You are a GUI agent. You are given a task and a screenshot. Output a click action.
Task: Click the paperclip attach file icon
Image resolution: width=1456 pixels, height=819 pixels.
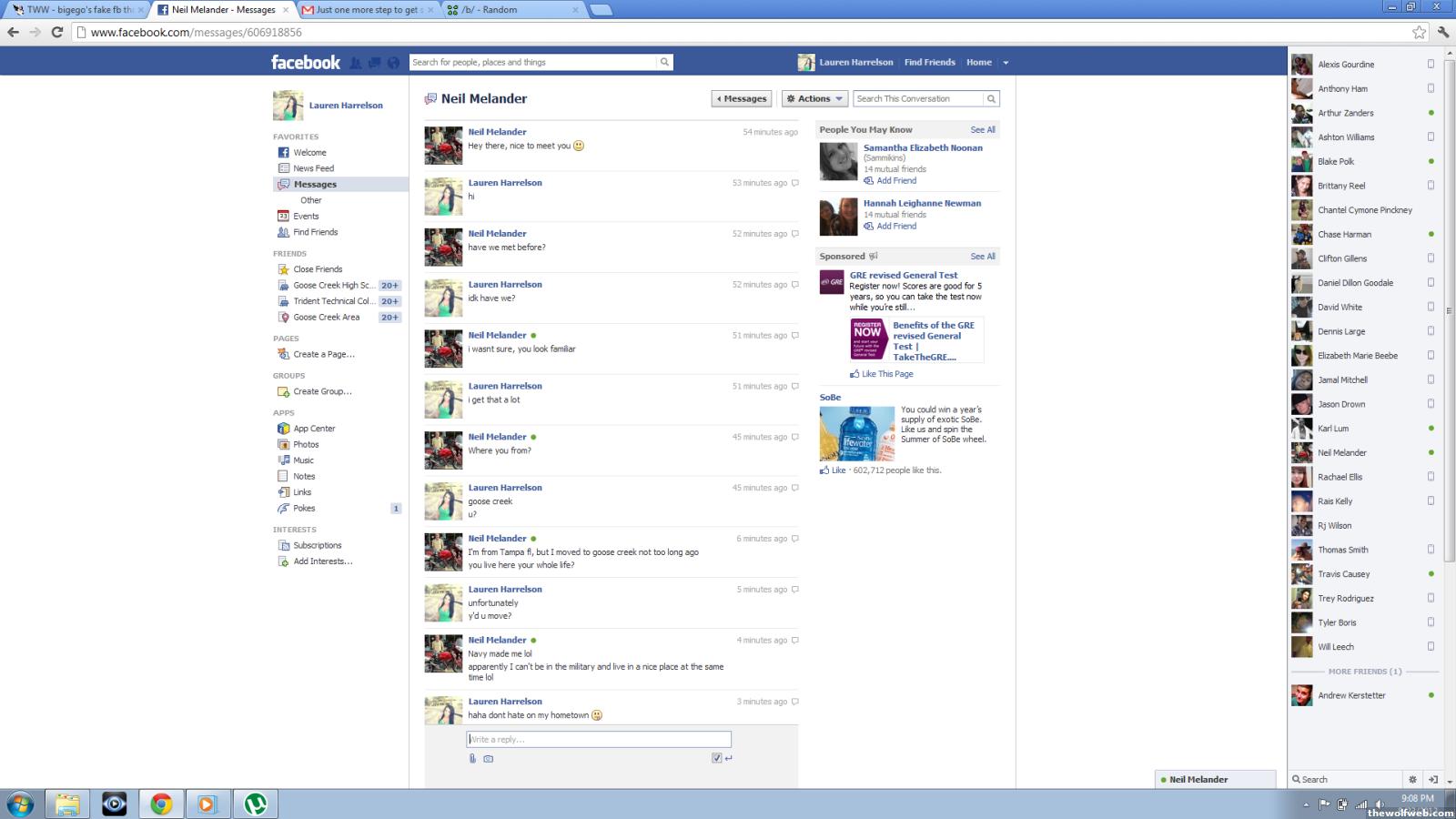click(x=472, y=758)
